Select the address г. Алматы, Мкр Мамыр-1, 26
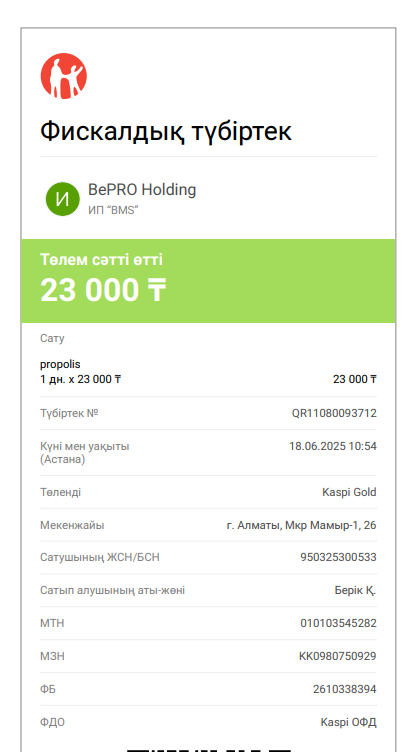The image size is (419, 752). [x=302, y=526]
